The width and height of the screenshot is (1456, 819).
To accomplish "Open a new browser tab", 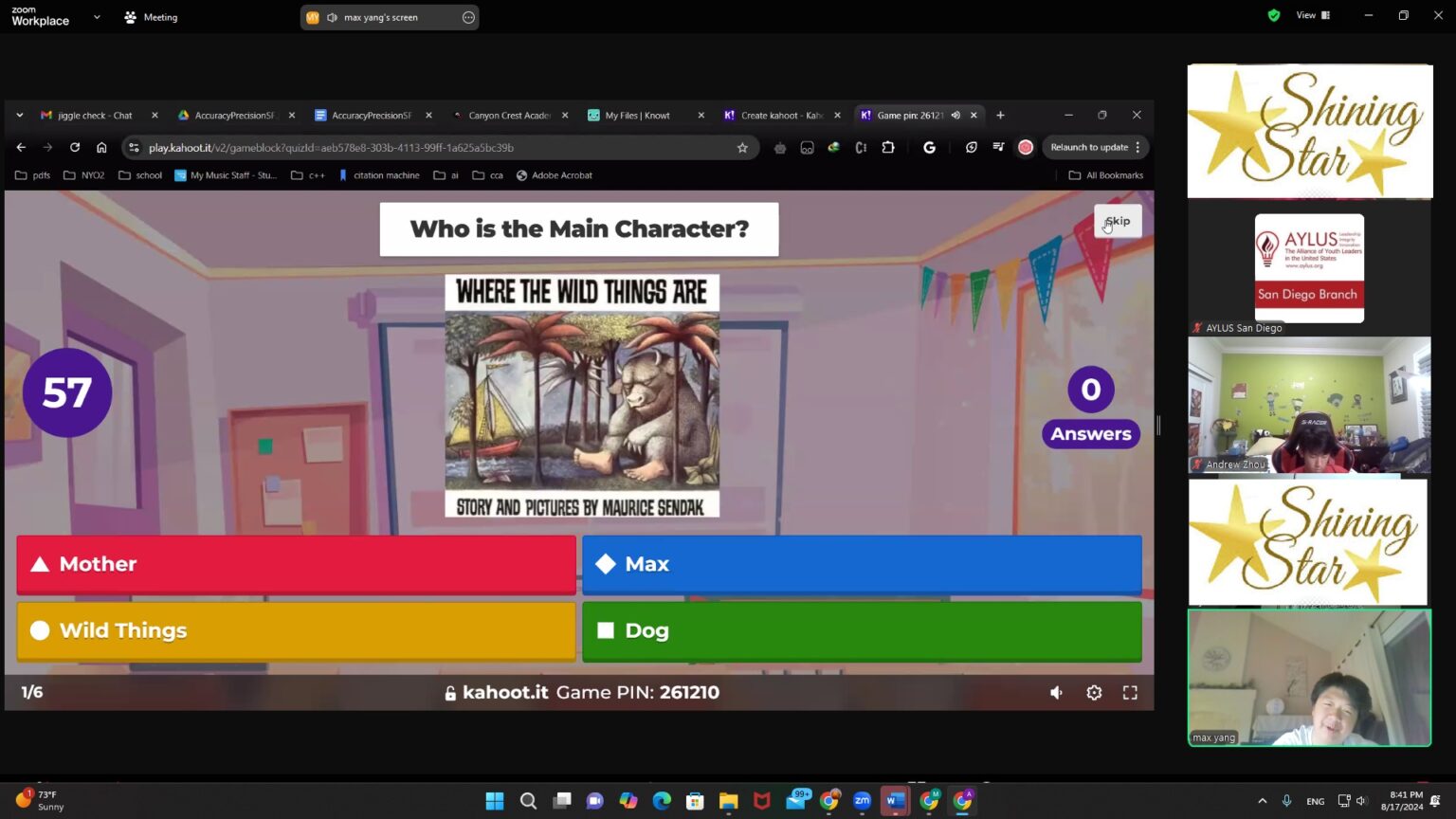I will (1000, 116).
